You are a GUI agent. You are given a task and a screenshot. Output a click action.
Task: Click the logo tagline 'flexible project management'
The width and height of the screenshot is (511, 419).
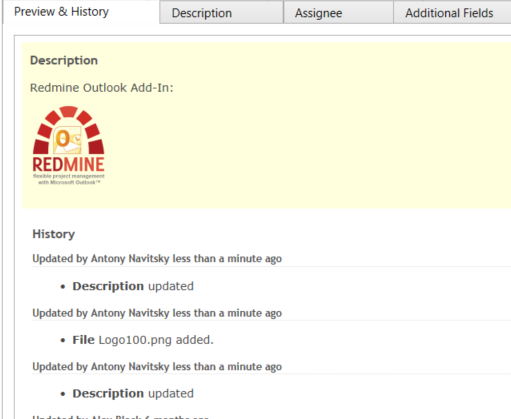[69, 176]
